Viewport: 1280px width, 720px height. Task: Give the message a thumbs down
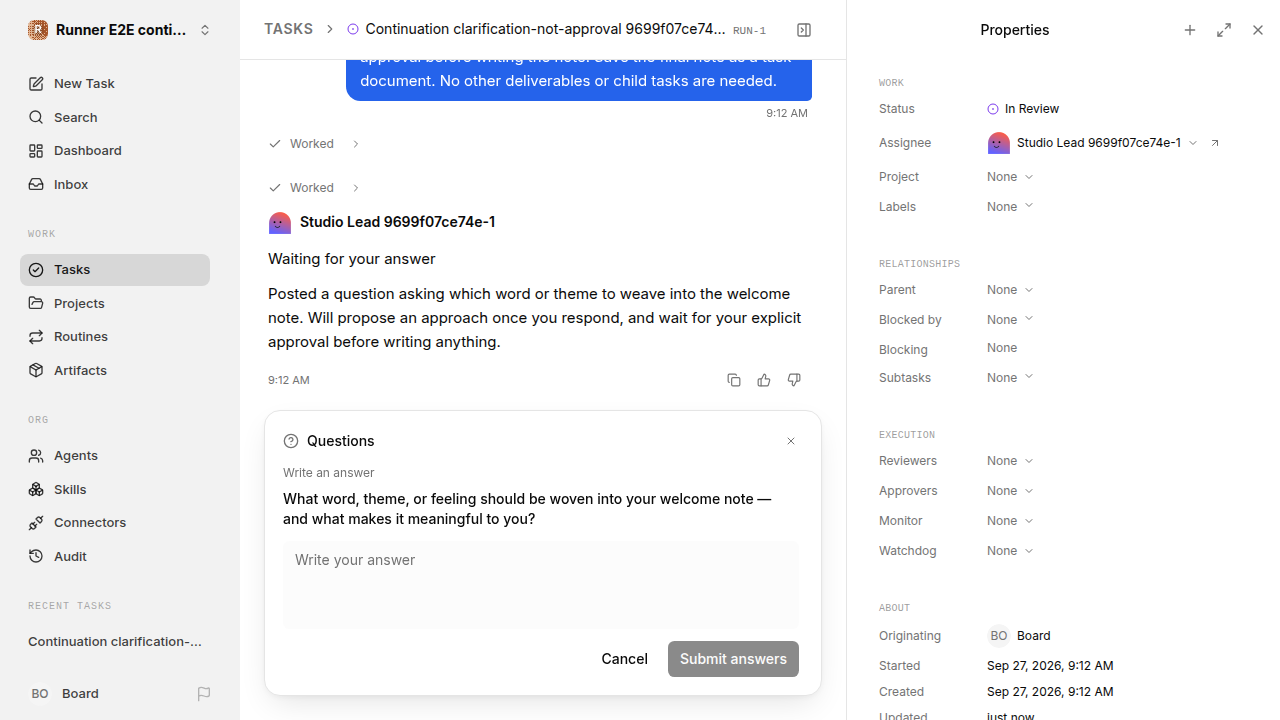coord(794,380)
